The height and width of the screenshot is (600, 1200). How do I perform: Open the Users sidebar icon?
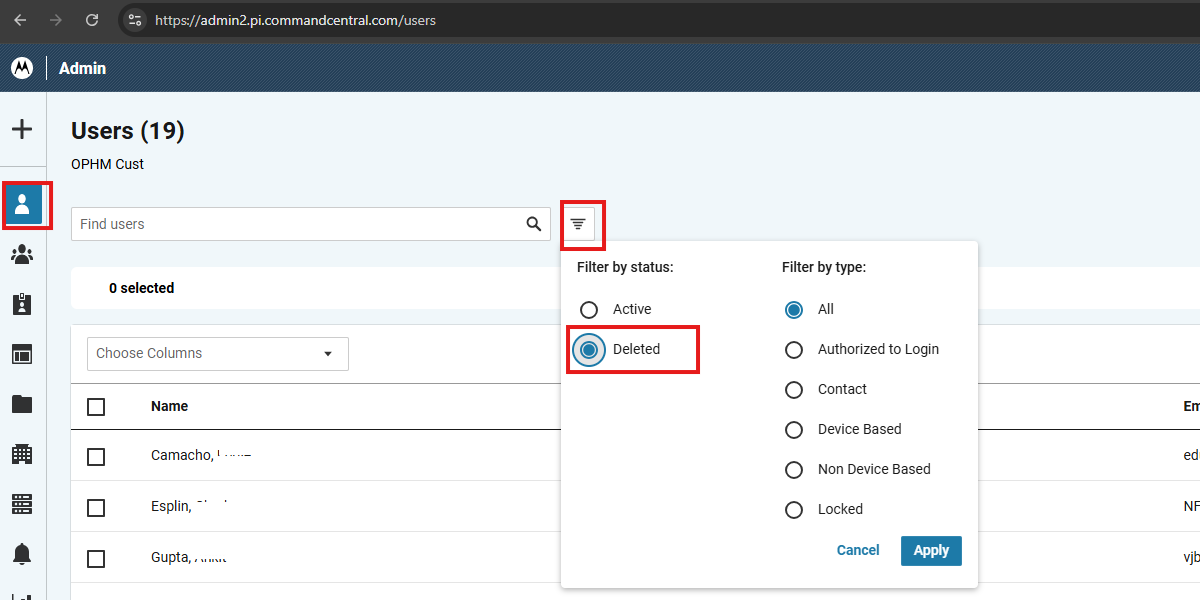tap(22, 205)
